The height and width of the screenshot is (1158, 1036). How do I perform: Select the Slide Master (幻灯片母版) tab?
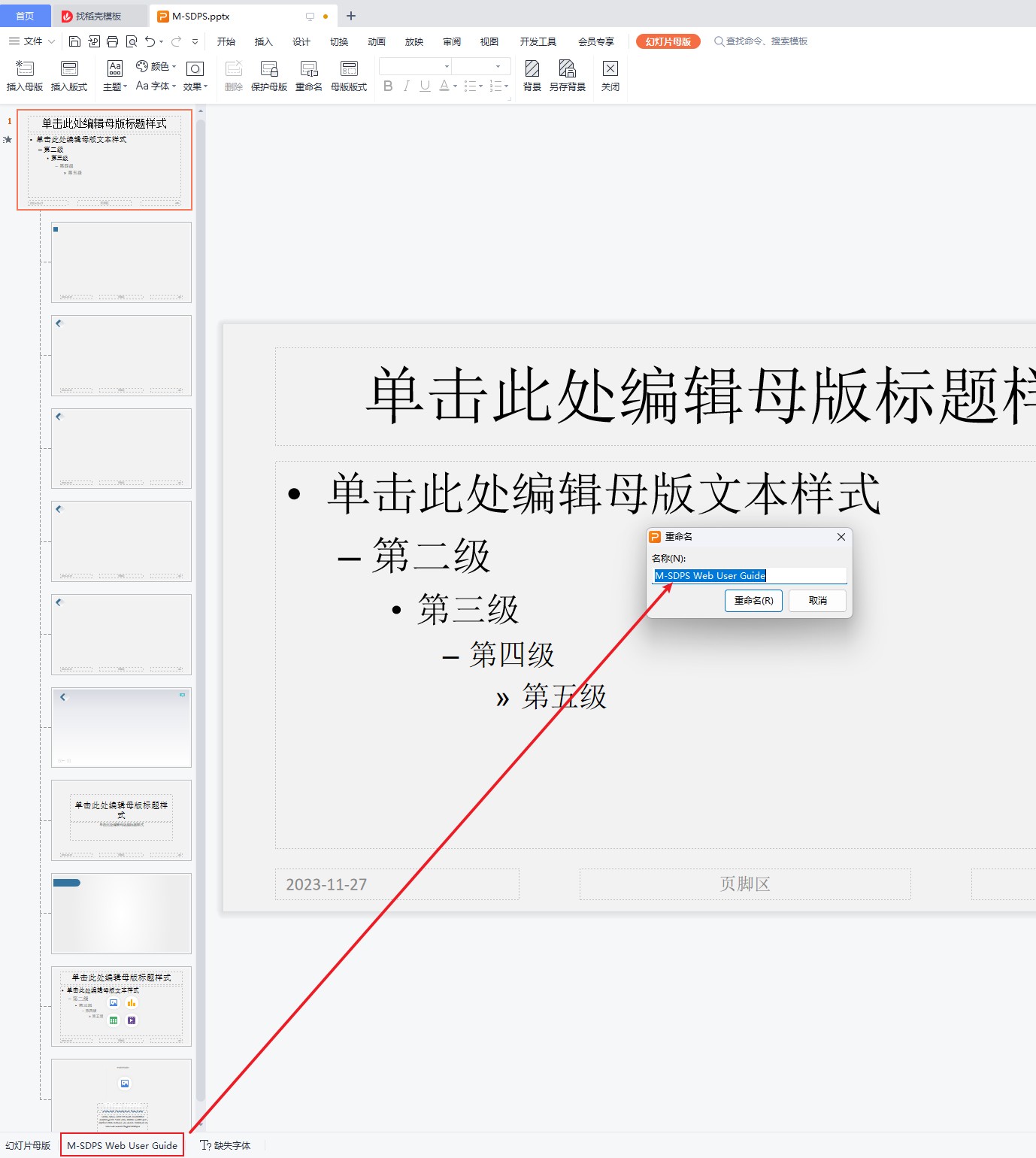point(668,41)
